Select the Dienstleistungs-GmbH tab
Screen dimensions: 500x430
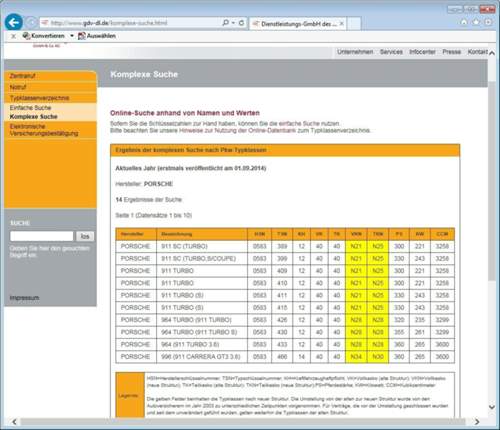[x=298, y=24]
